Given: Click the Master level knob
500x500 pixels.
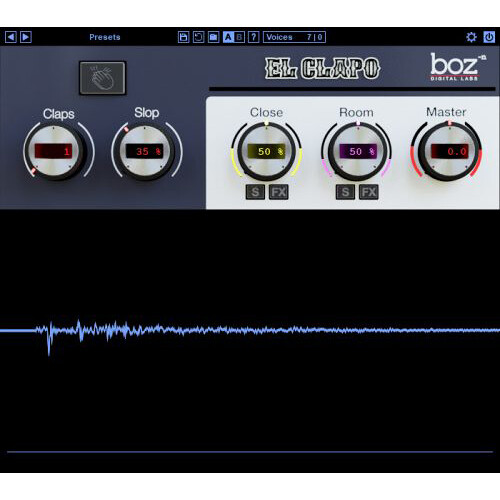Looking at the screenshot, I should [x=449, y=152].
